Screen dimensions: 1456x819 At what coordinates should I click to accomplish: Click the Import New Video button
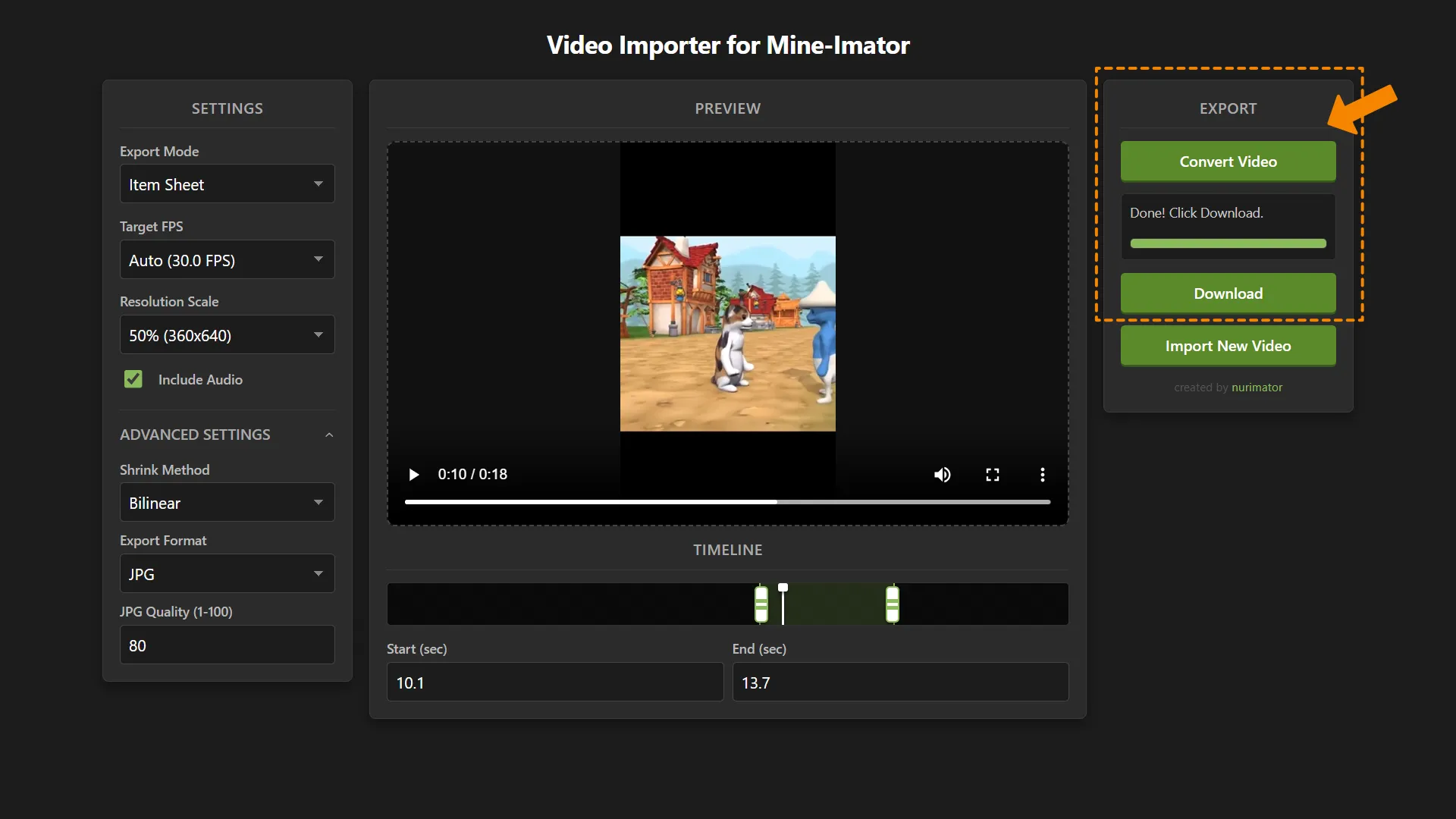coord(1228,346)
